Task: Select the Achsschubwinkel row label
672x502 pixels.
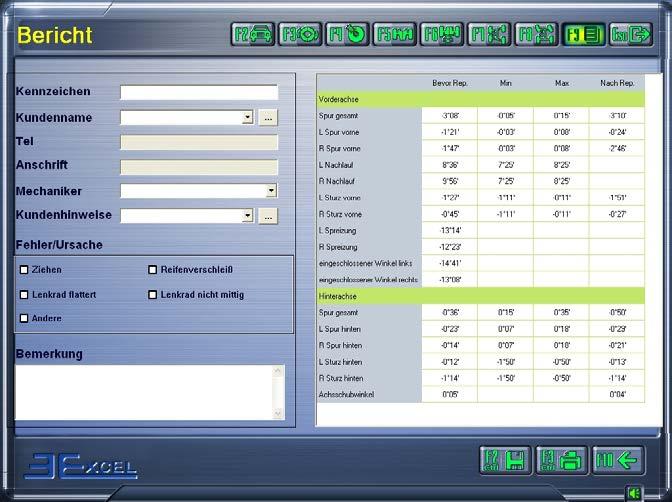Action: [x=346, y=394]
